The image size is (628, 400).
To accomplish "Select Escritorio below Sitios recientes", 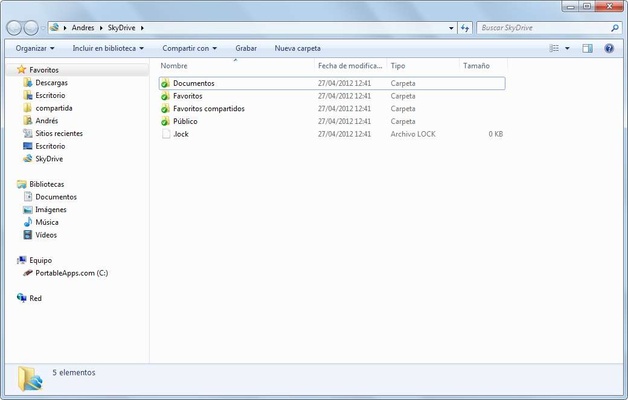I will pos(50,146).
